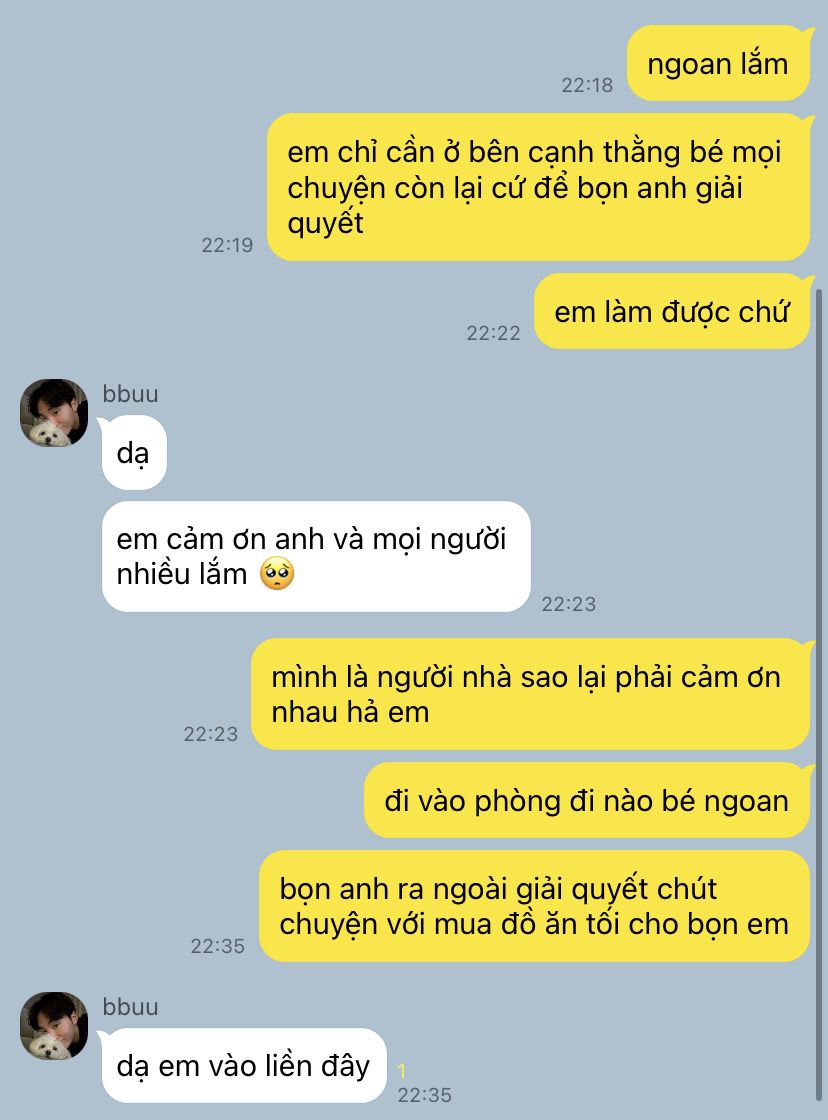This screenshot has width=828, height=1120.
Task: Click the 22:19 timestamp beside long yellow message
Action: coord(227,245)
